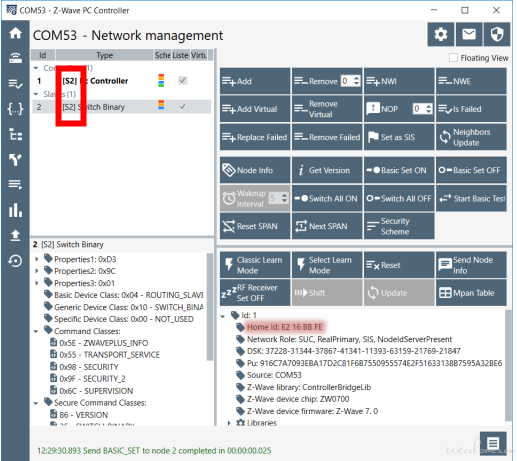
Task: Click Switch All OFF
Action: click(x=399, y=198)
